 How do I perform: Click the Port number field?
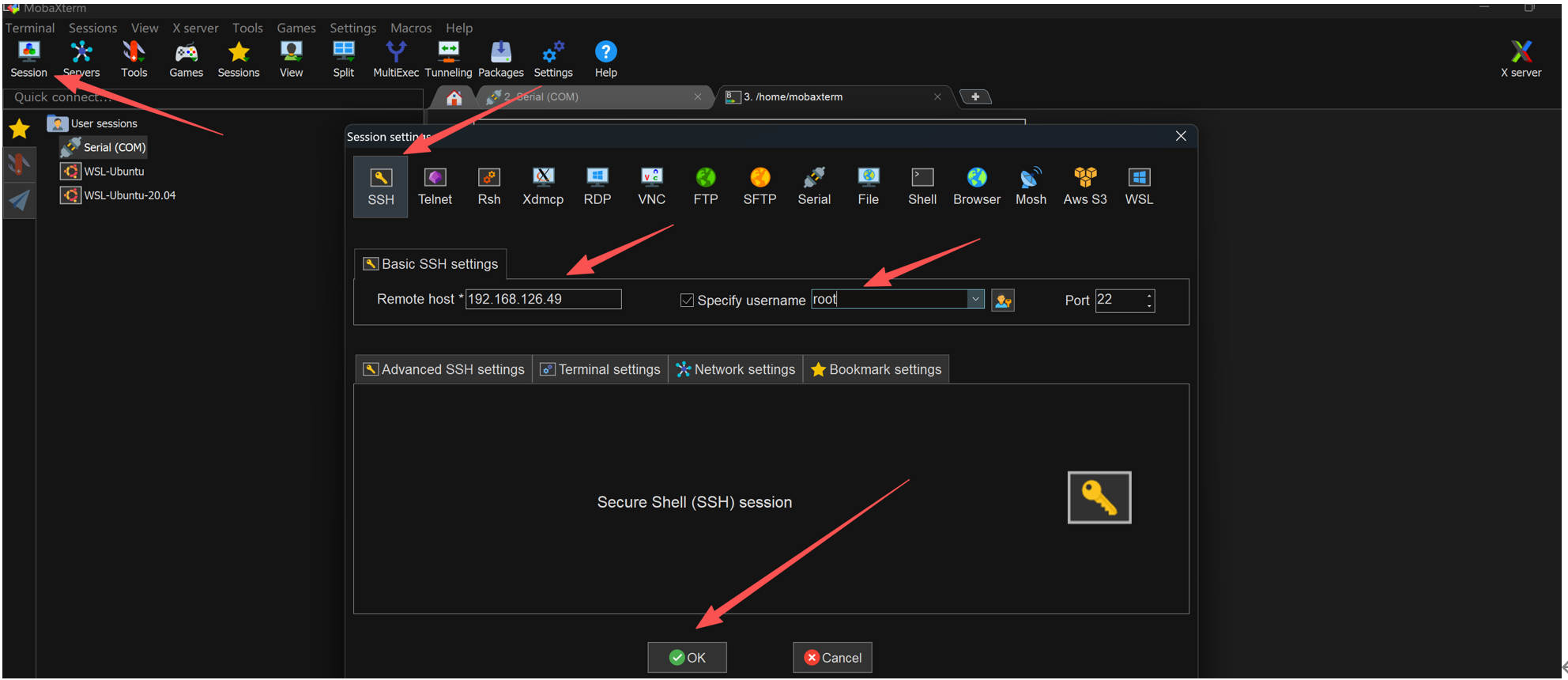(1119, 300)
